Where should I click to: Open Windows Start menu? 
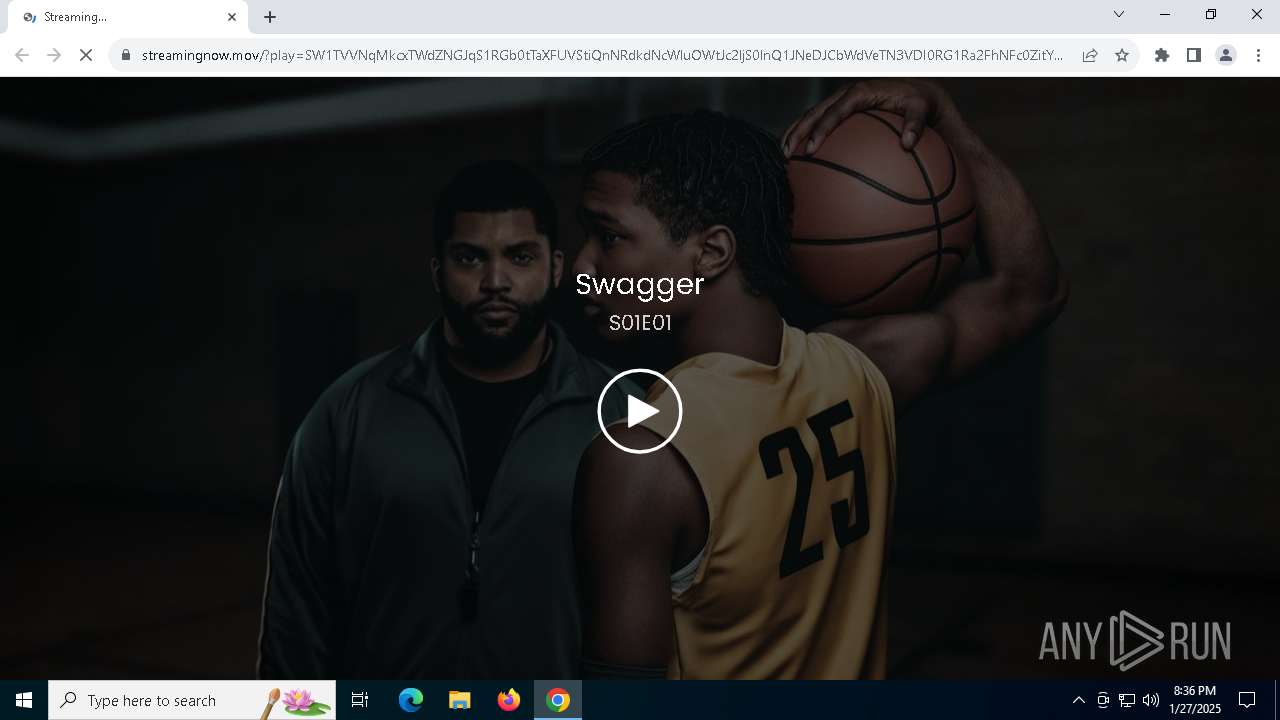click(x=24, y=700)
